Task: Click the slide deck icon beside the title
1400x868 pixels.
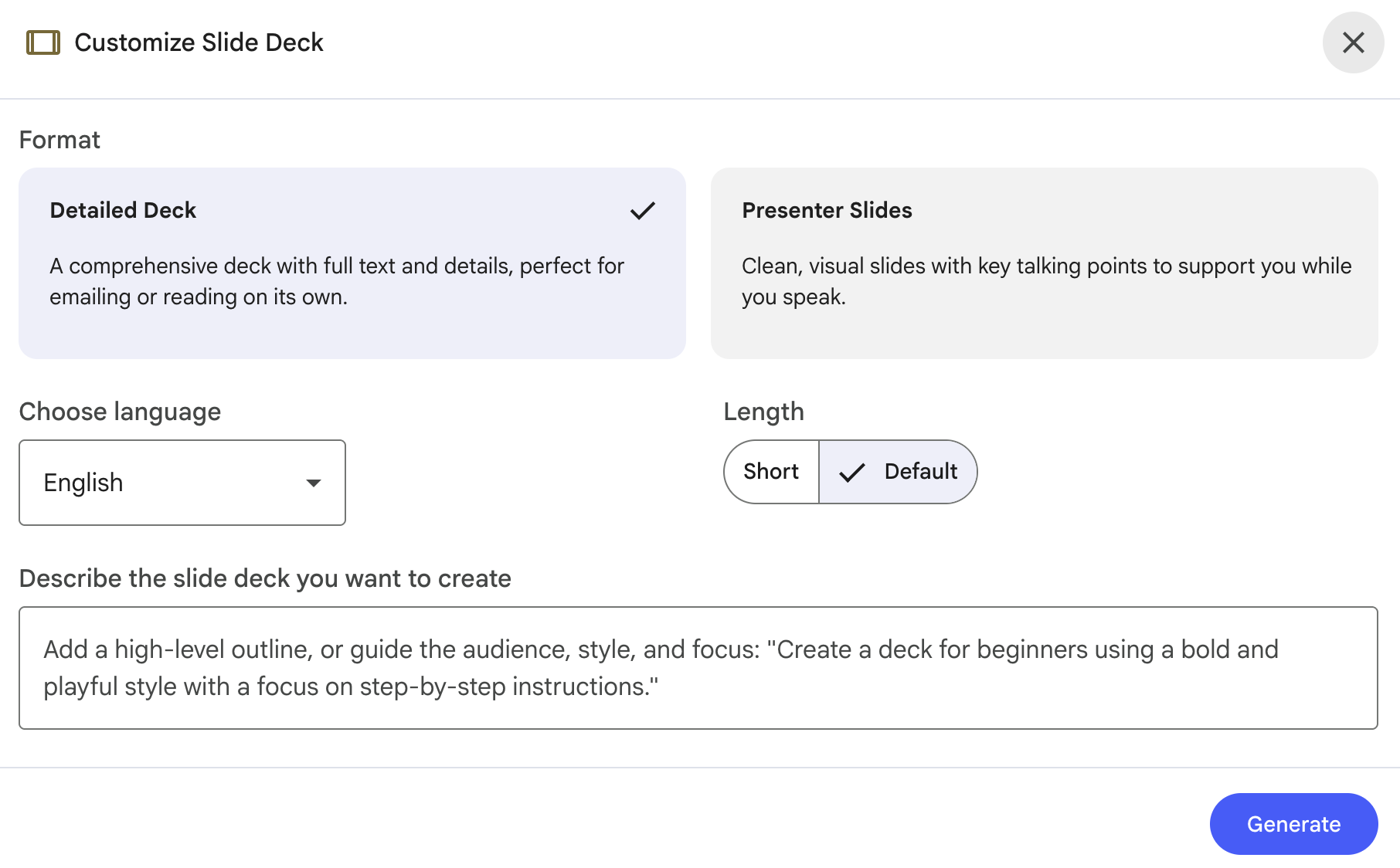Action: point(42,42)
